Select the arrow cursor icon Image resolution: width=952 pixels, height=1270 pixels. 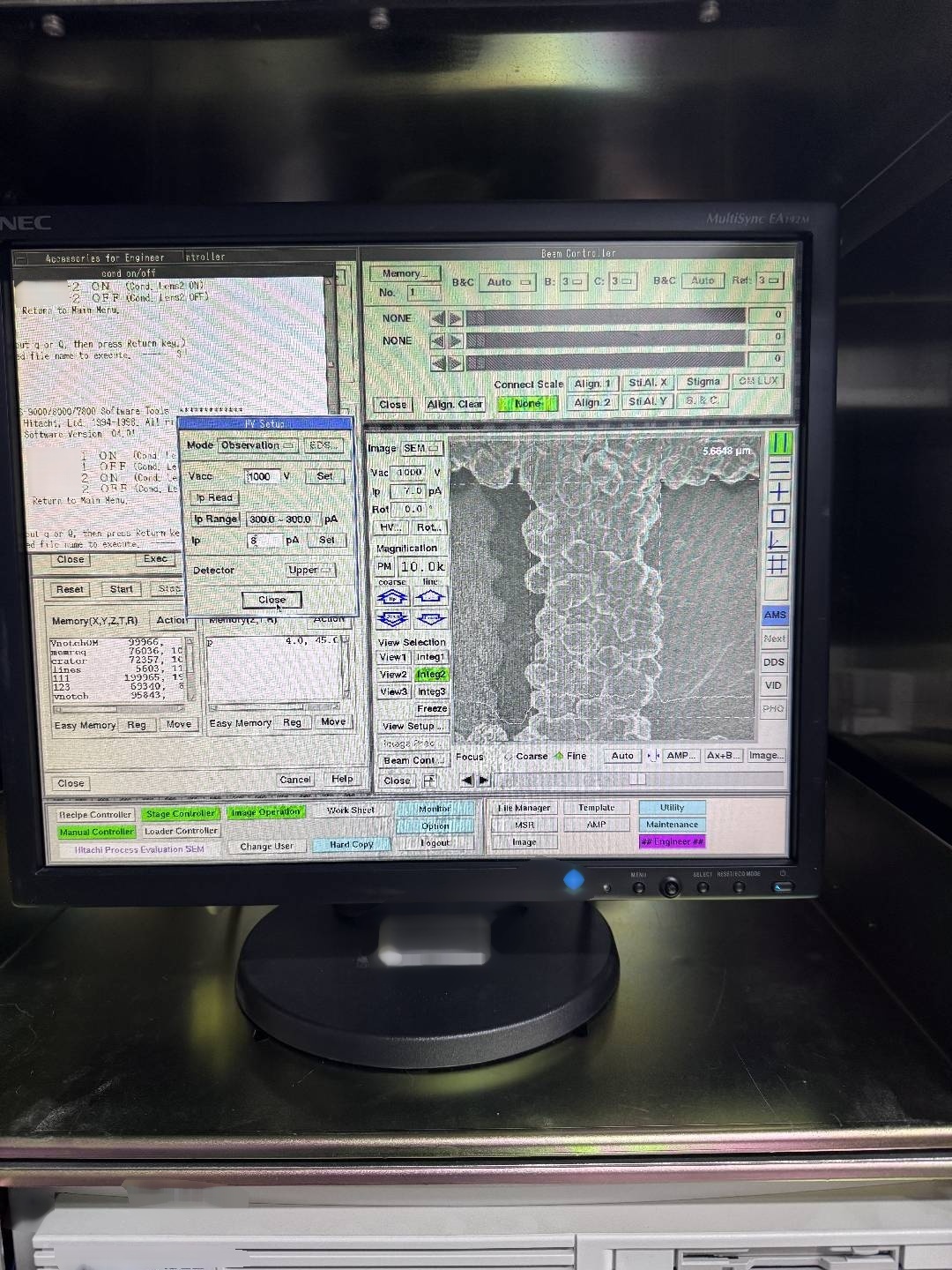774,540
